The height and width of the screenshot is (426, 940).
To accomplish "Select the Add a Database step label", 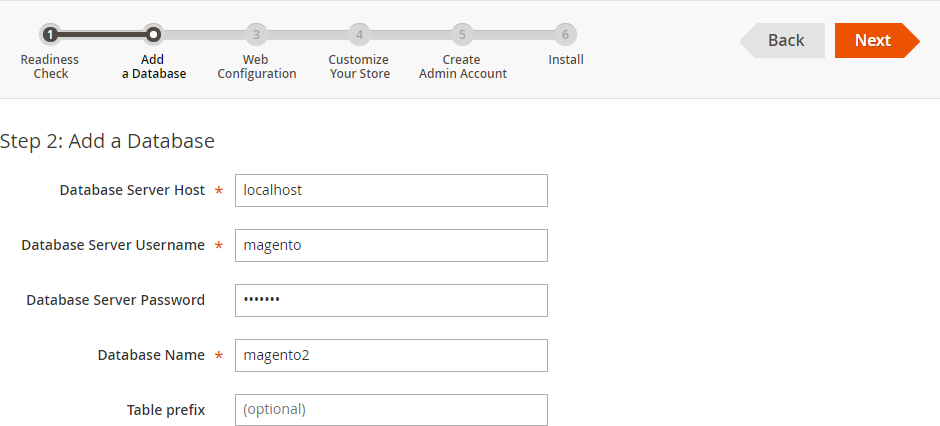I will pos(154,67).
